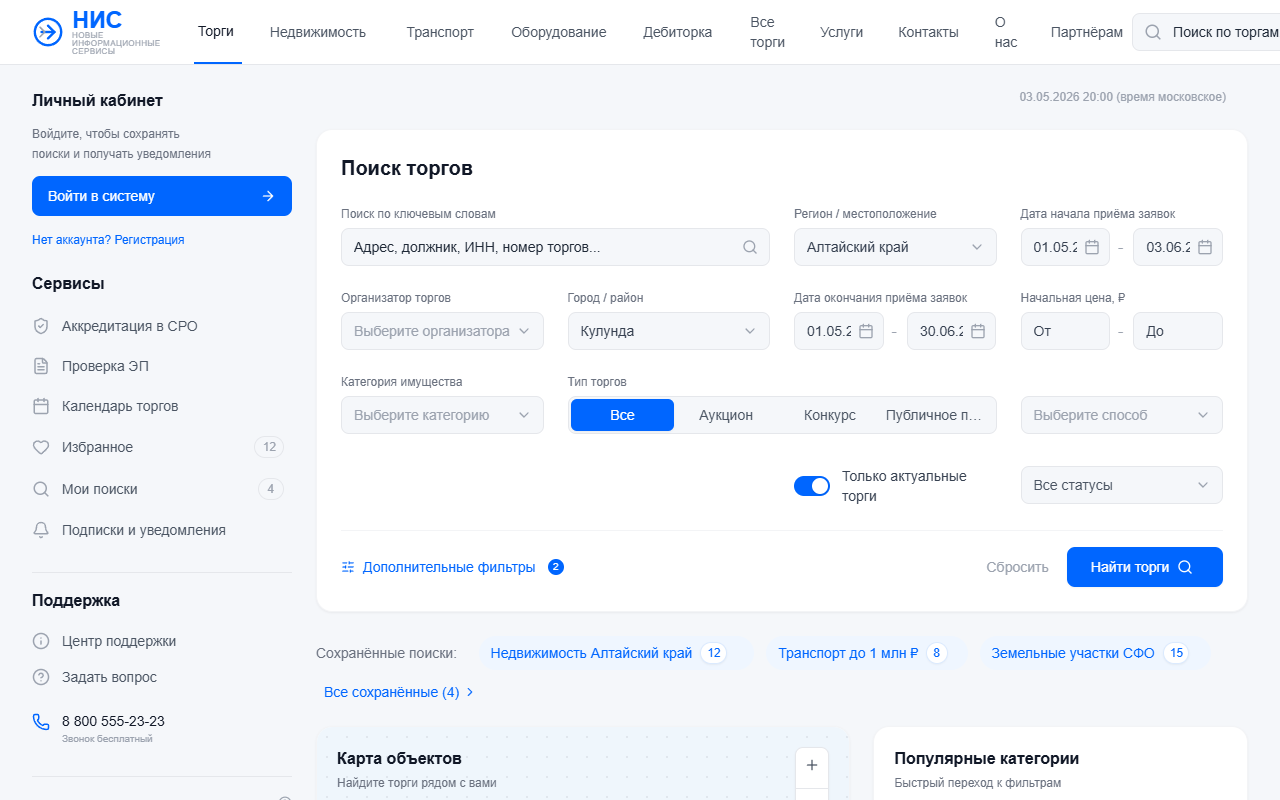
Task: Click the arrow icon on Войти в систему
Action: point(268,196)
